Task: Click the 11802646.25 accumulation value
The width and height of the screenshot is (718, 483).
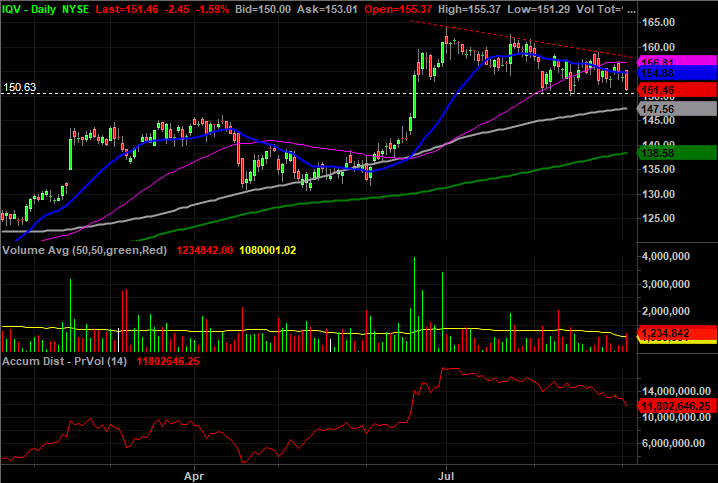Action: [168, 361]
